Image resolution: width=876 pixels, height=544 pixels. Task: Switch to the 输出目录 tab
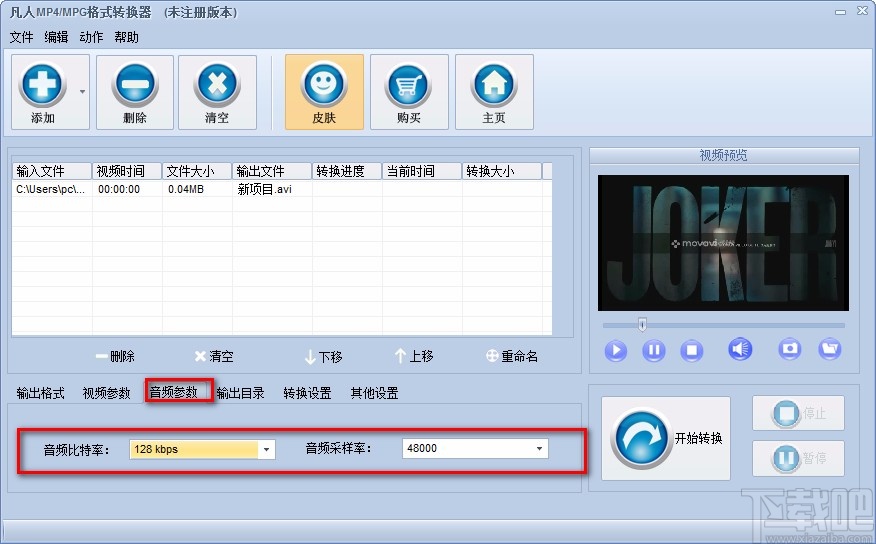pos(241,393)
